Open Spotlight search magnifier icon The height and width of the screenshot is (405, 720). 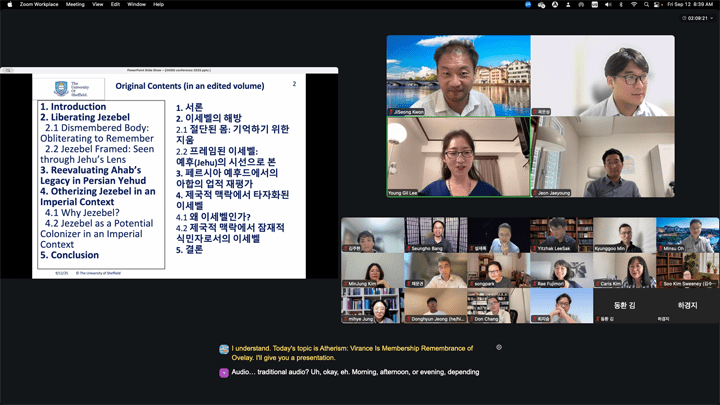pos(646,4)
